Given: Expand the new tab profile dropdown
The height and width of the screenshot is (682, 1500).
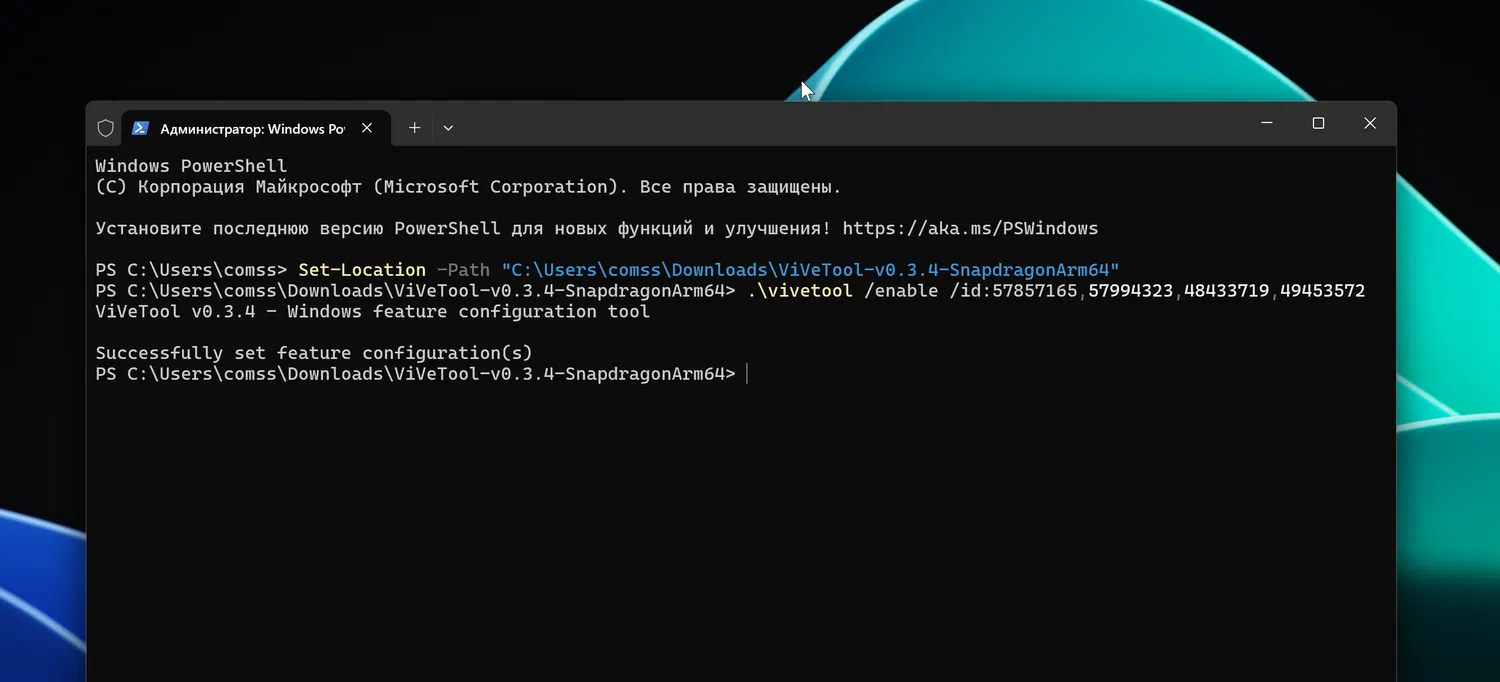Looking at the screenshot, I should (x=448, y=128).
